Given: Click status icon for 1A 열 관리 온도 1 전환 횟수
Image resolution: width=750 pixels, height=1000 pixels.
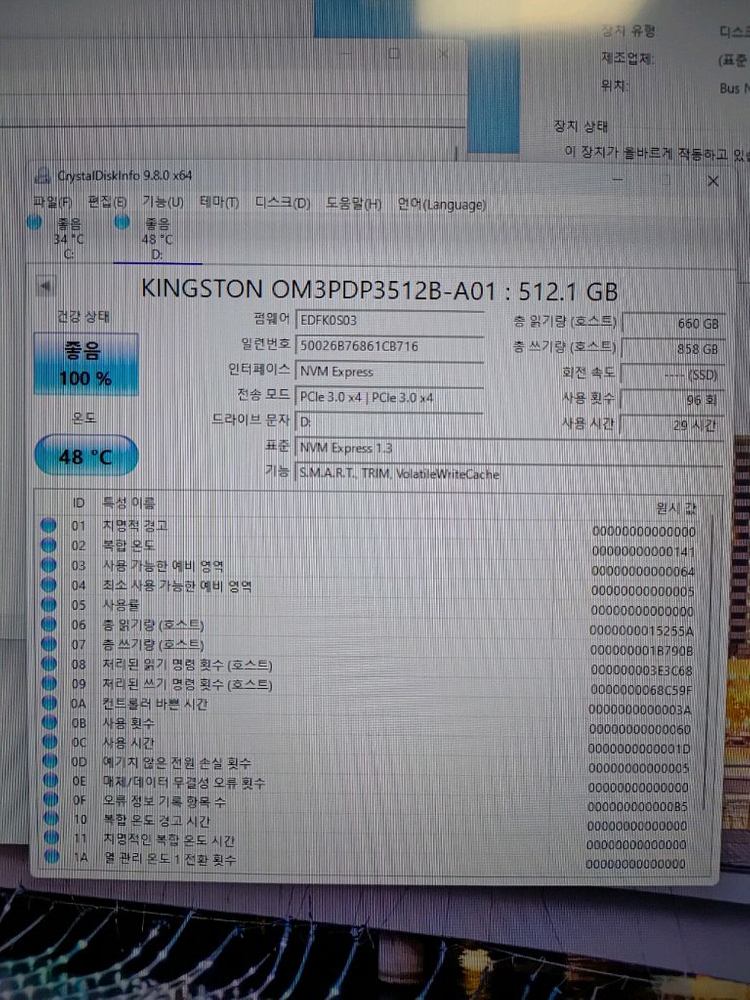Looking at the screenshot, I should (52, 857).
